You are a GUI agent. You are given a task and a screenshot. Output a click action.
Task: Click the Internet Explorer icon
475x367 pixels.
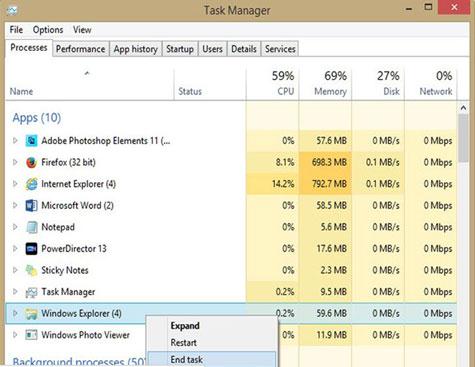(31, 184)
